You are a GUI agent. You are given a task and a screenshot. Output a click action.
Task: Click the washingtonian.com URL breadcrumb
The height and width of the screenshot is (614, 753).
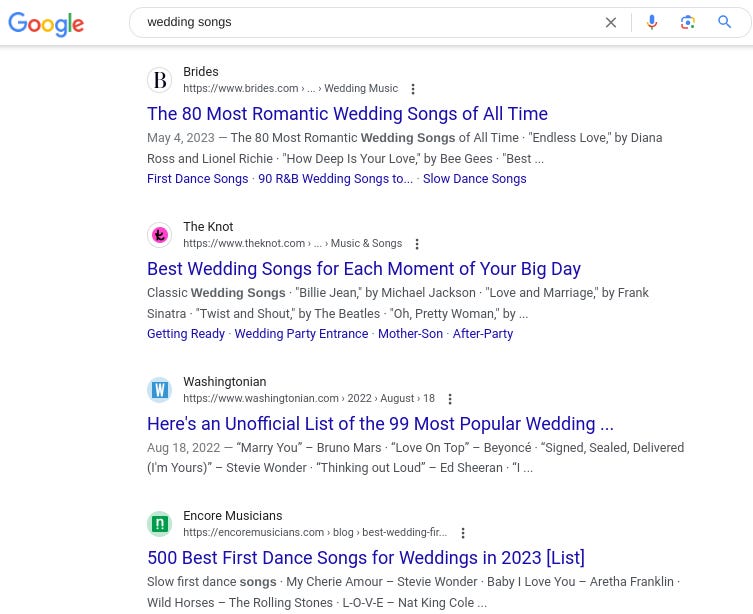point(309,398)
